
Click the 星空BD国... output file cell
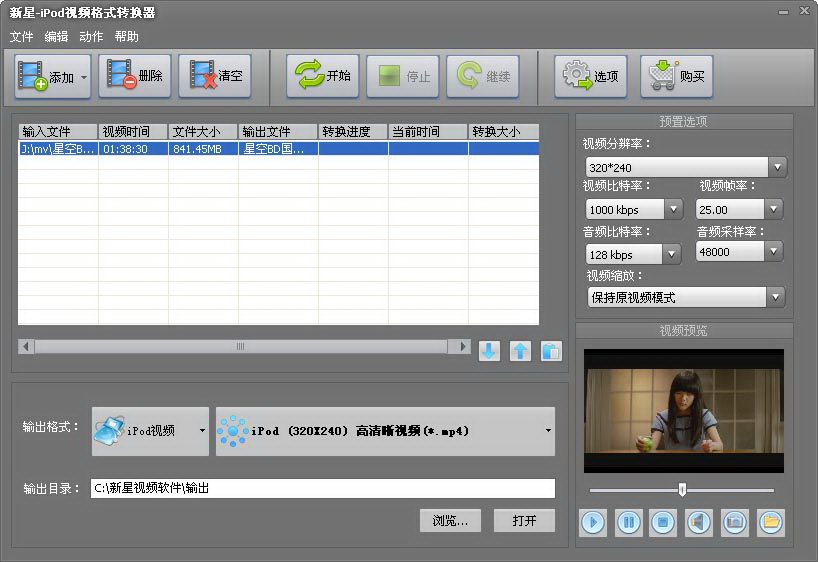pyautogui.click(x=278, y=149)
